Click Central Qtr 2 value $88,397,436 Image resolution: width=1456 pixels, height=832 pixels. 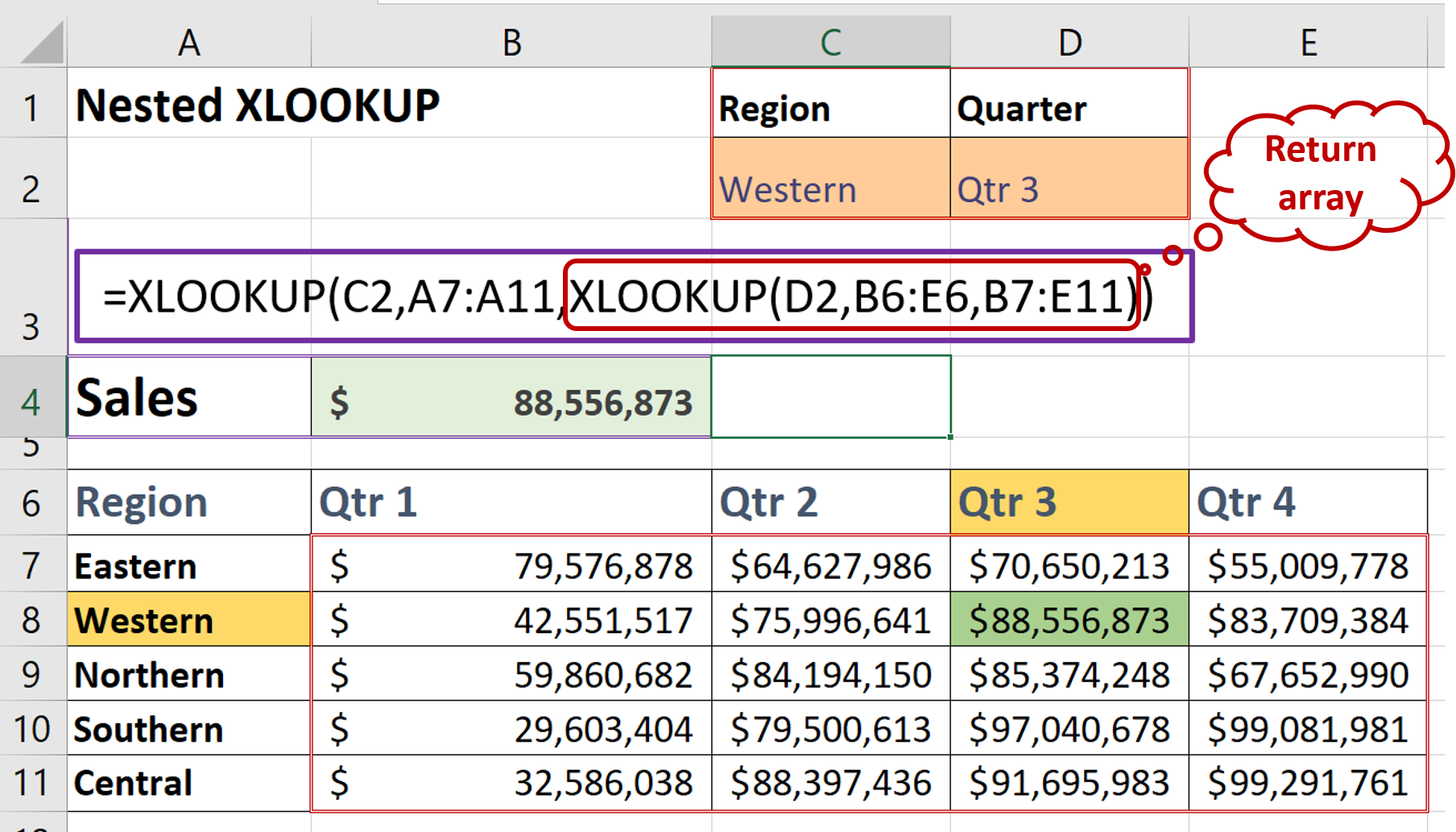831,783
